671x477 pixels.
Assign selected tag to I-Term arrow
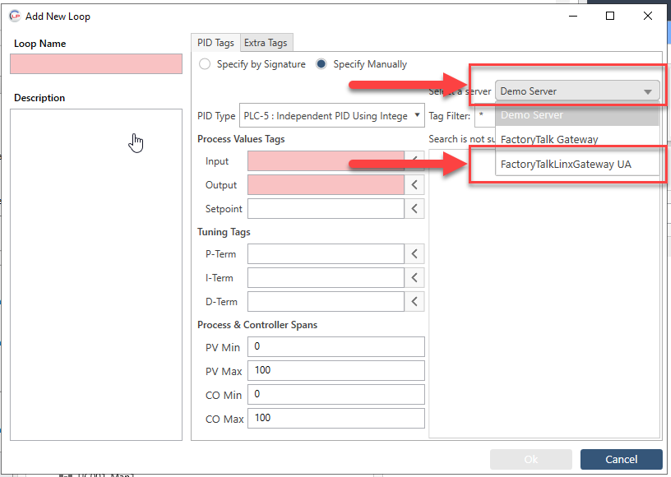[x=414, y=278]
